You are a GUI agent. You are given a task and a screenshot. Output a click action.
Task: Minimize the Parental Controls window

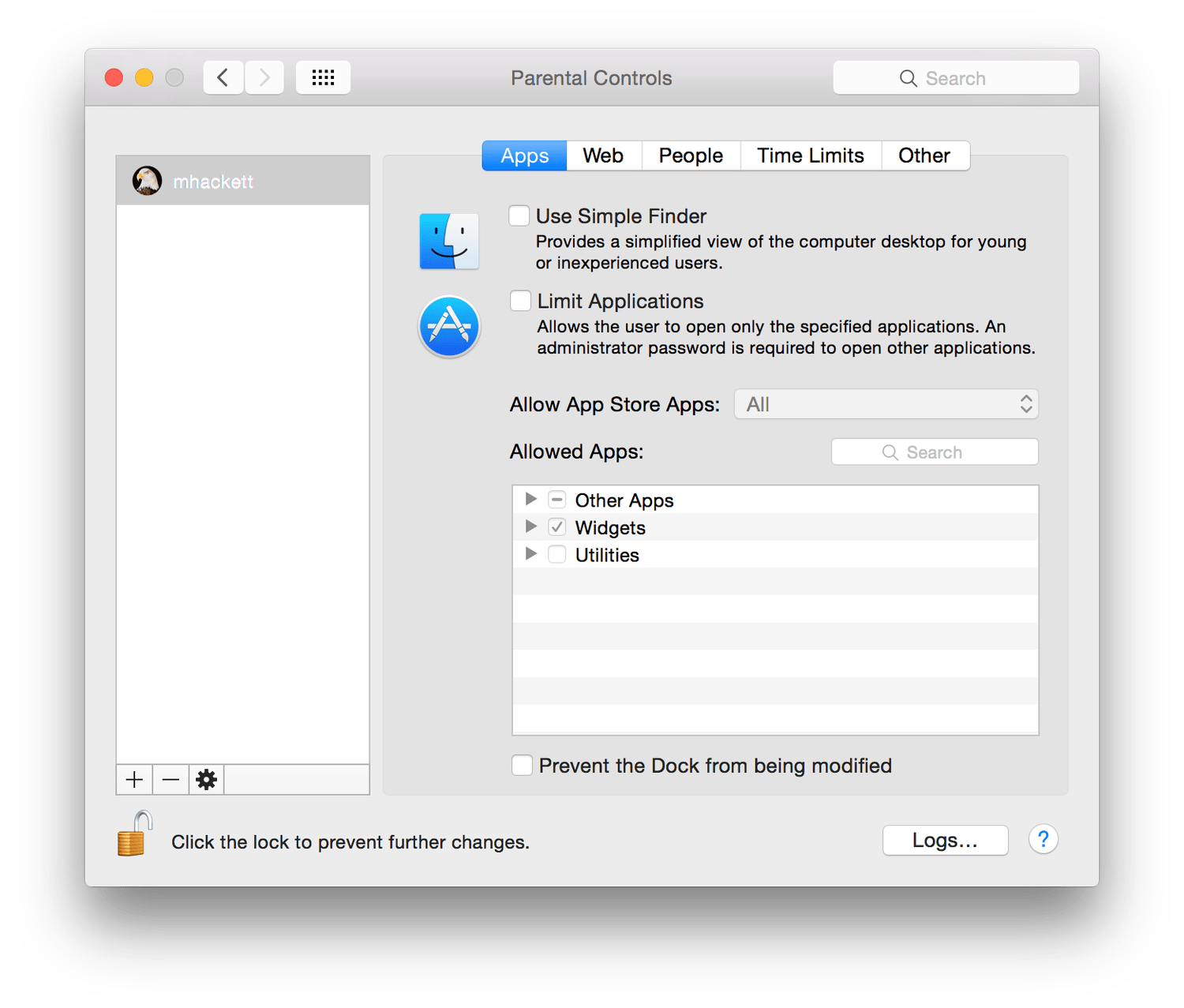144,77
